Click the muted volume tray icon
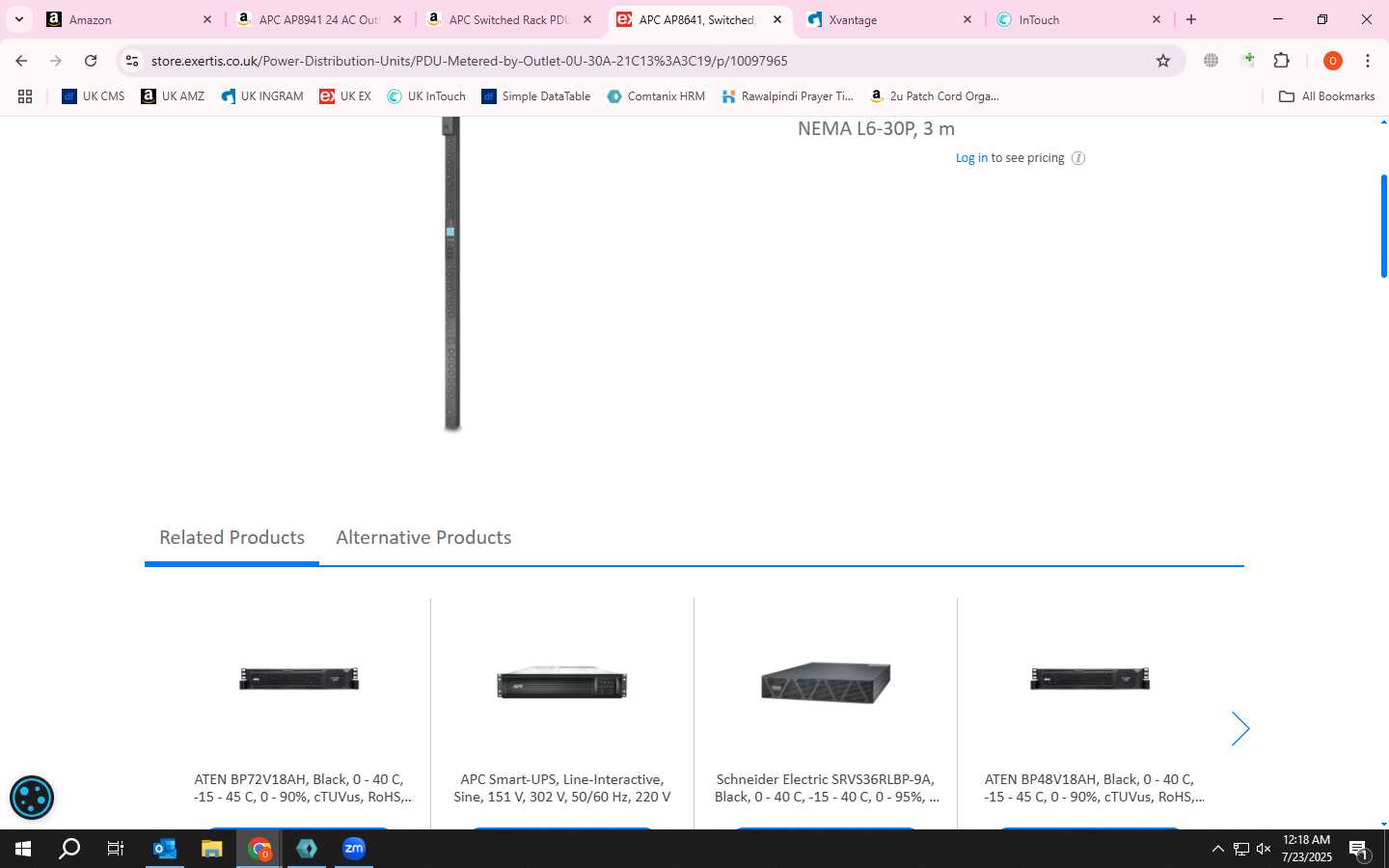This screenshot has width=1389, height=868. point(1264,849)
